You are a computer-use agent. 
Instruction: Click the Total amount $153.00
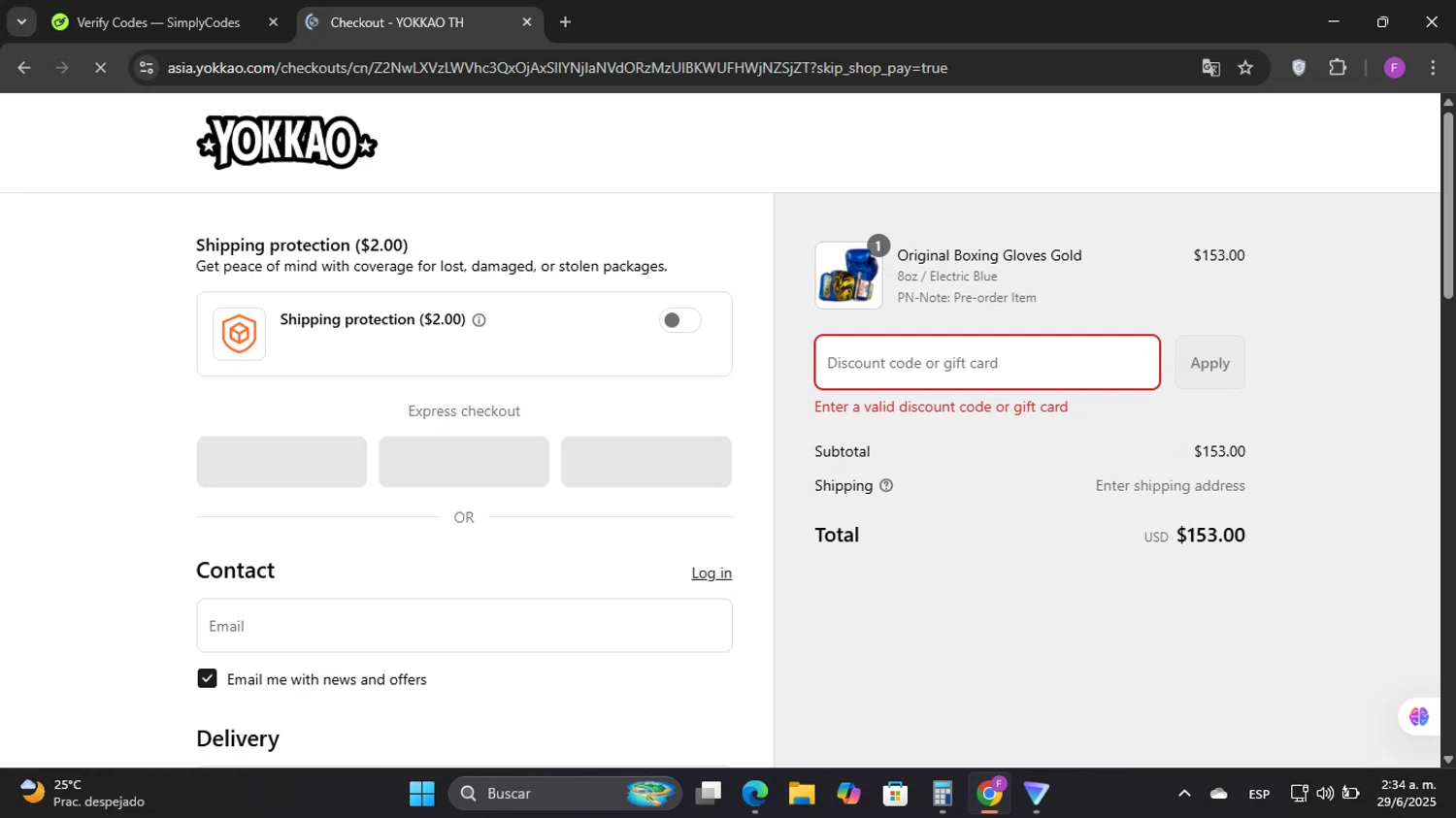(1210, 535)
